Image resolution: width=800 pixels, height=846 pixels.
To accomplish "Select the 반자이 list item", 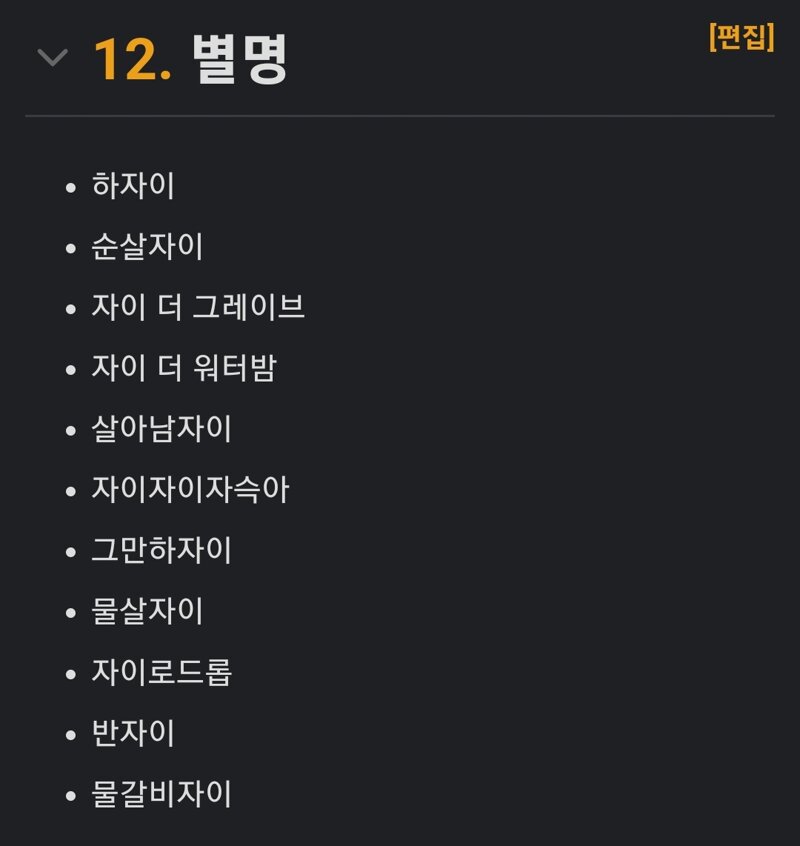I will (x=133, y=734).
